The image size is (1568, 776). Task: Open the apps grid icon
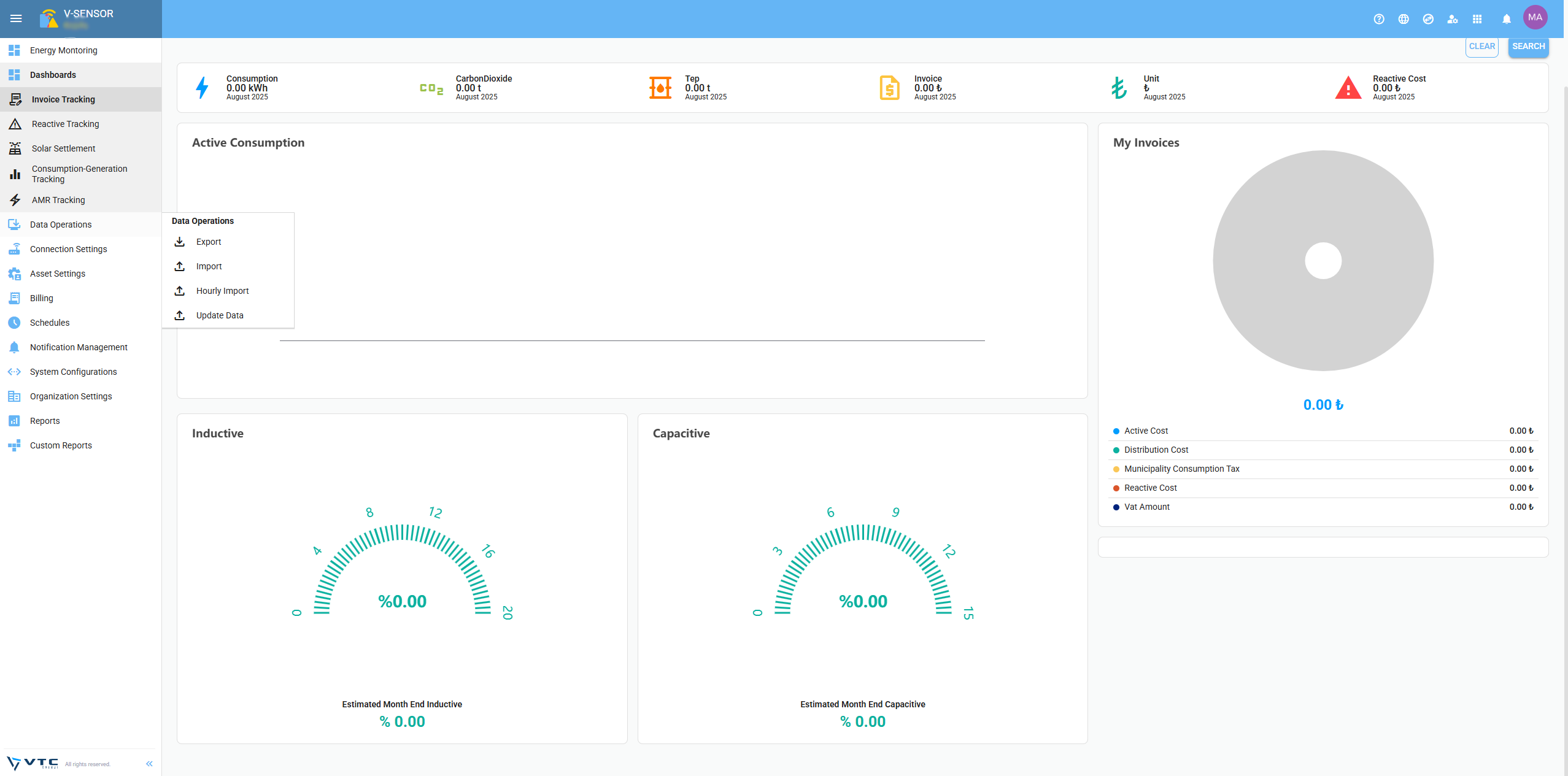pyautogui.click(x=1477, y=19)
